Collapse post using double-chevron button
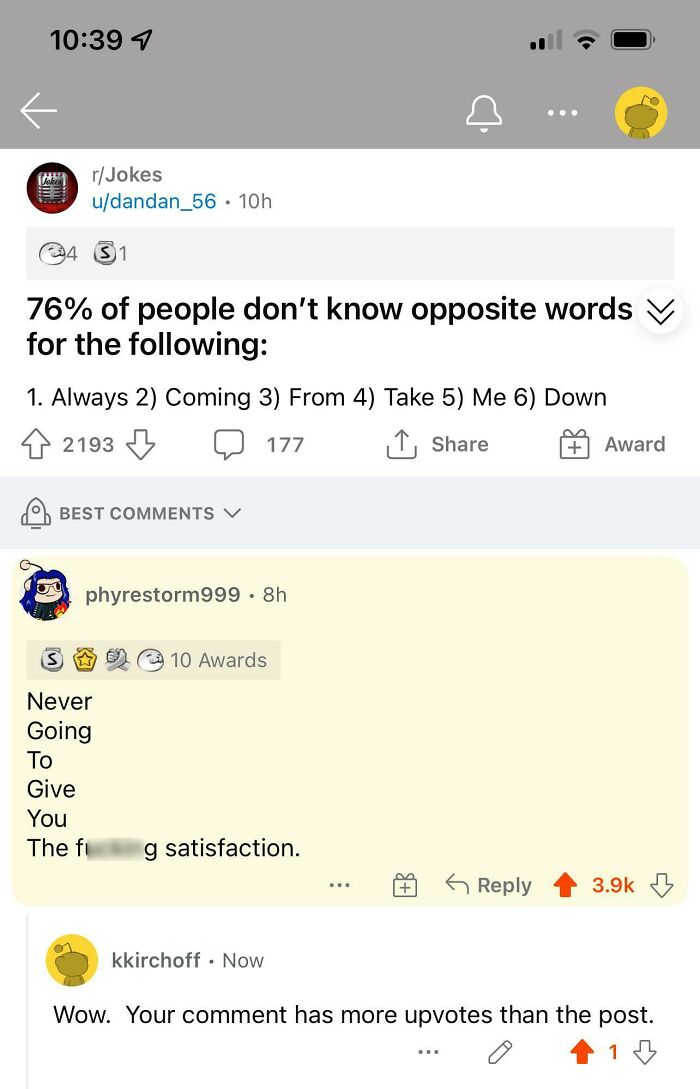 click(x=660, y=311)
